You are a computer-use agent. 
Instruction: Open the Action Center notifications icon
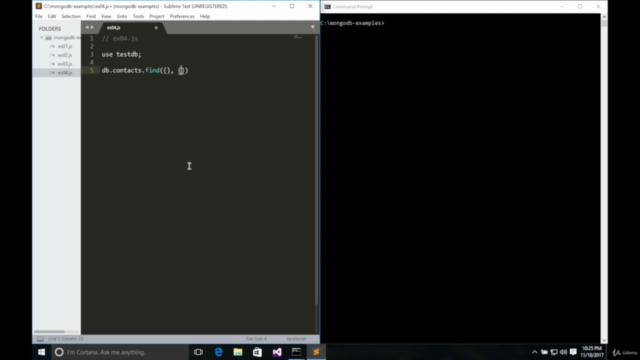pyautogui.click(x=573, y=352)
